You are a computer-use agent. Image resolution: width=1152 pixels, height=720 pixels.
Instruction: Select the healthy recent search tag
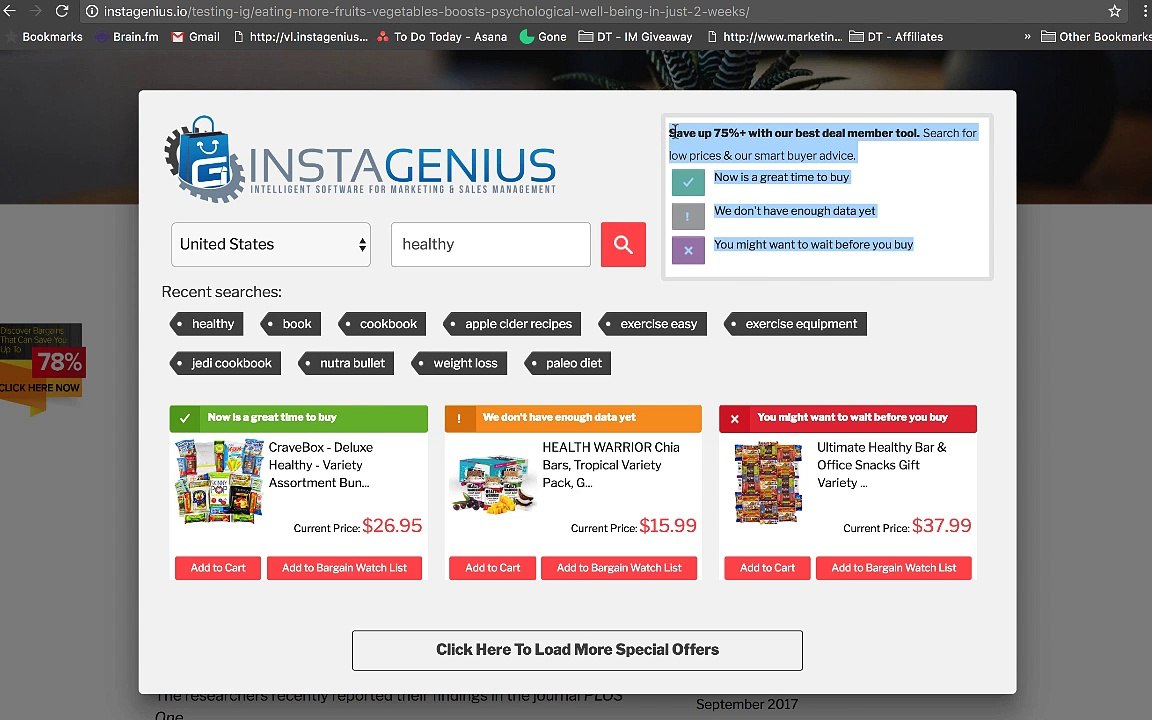point(206,324)
